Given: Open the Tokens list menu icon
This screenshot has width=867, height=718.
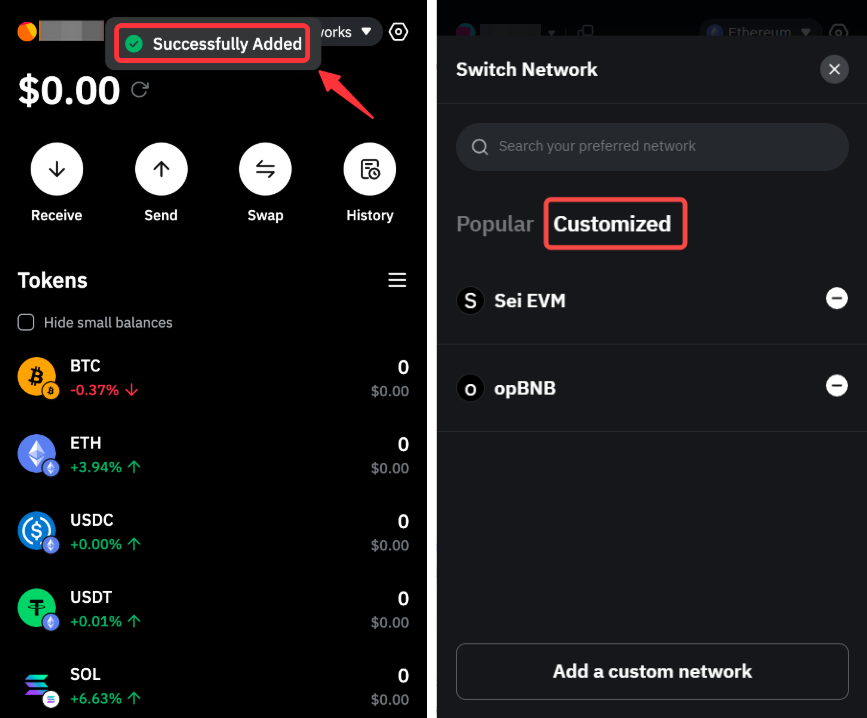Looking at the screenshot, I should coord(397,280).
